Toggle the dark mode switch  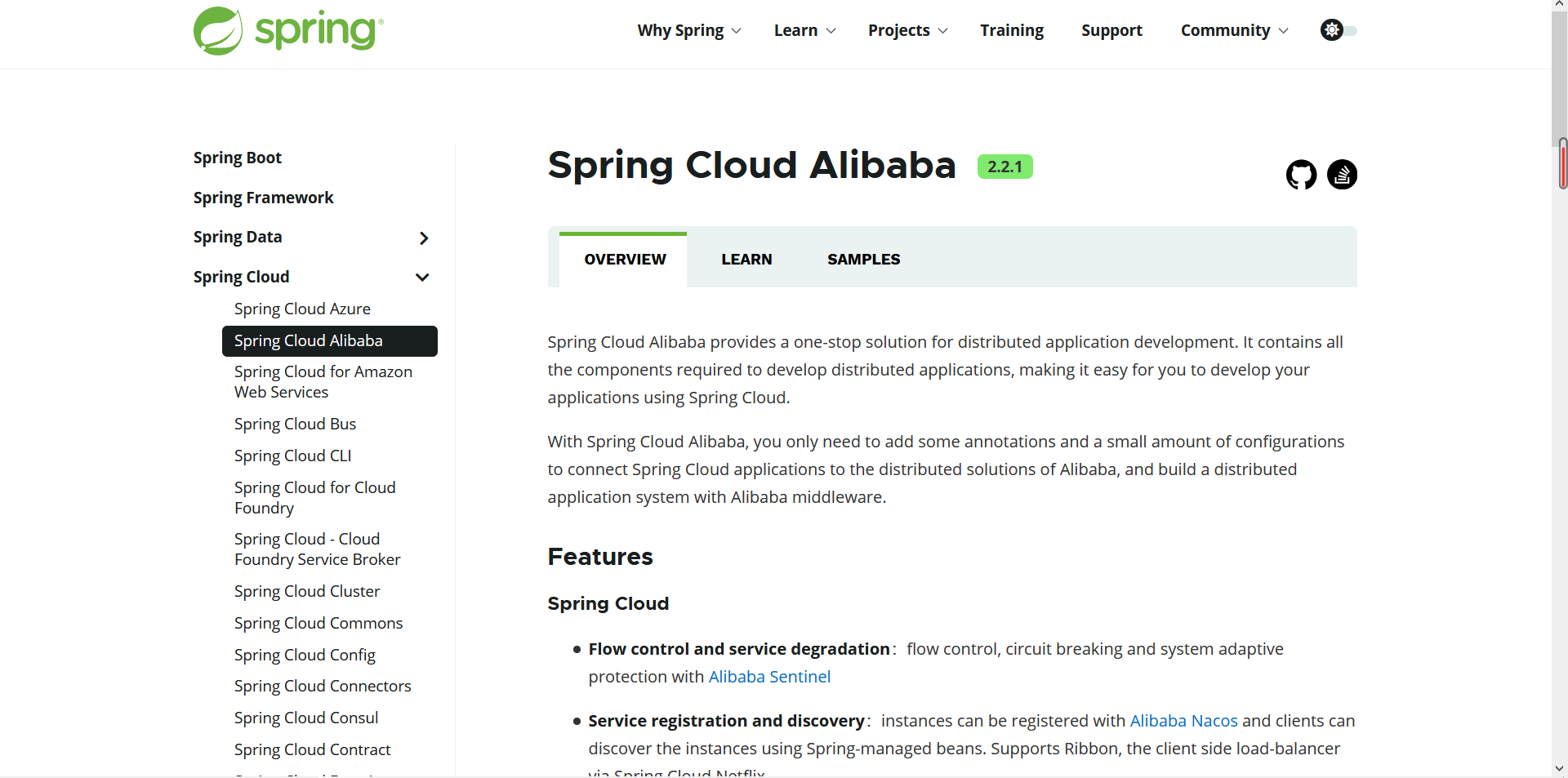point(1339,30)
